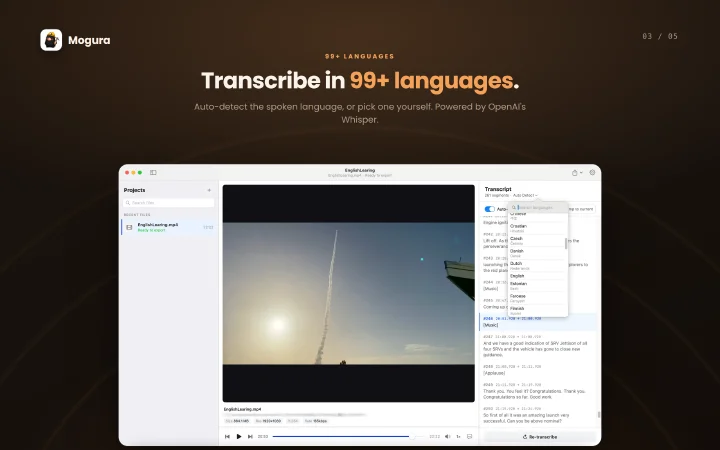The height and width of the screenshot is (450, 720).
Task: Focus the Search languages input field
Action: click(x=538, y=208)
